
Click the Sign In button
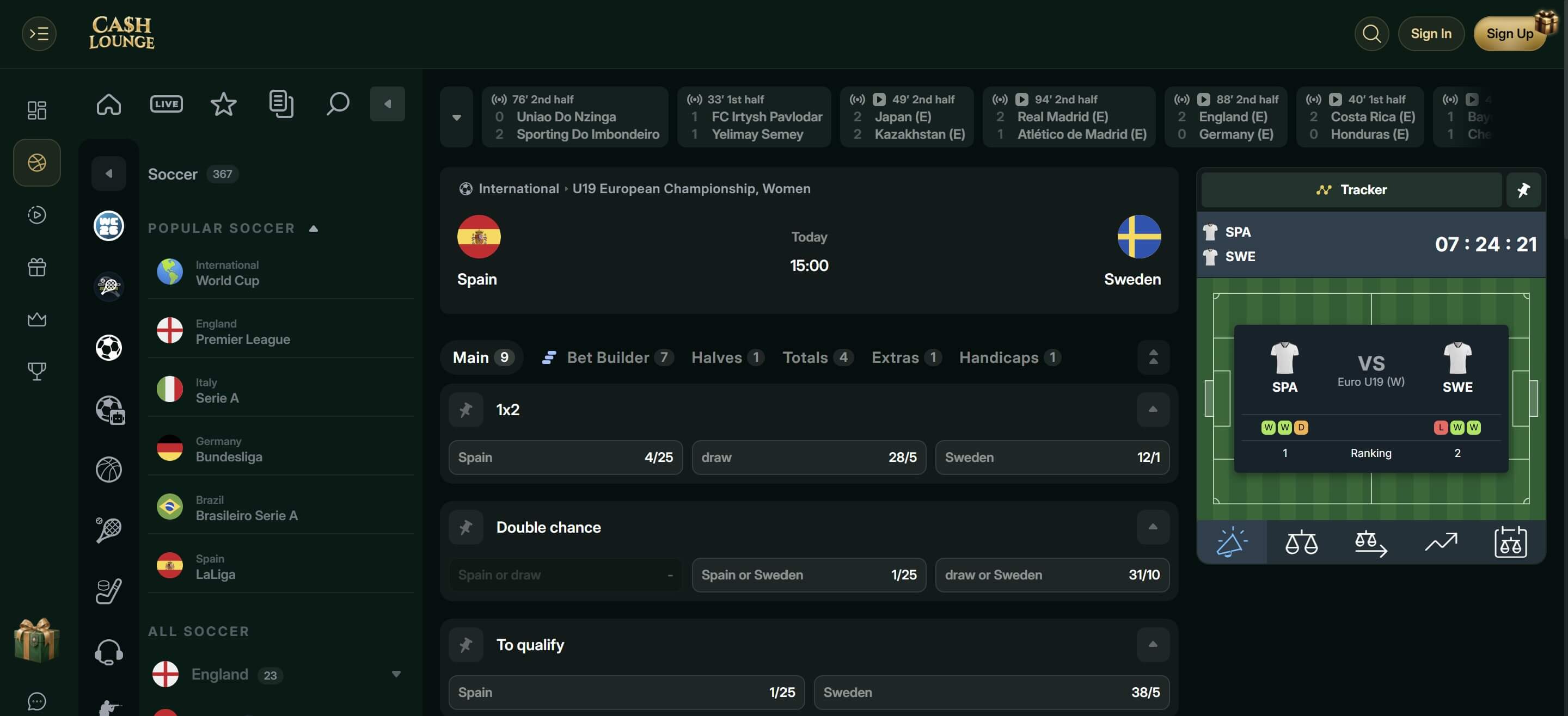(1431, 33)
